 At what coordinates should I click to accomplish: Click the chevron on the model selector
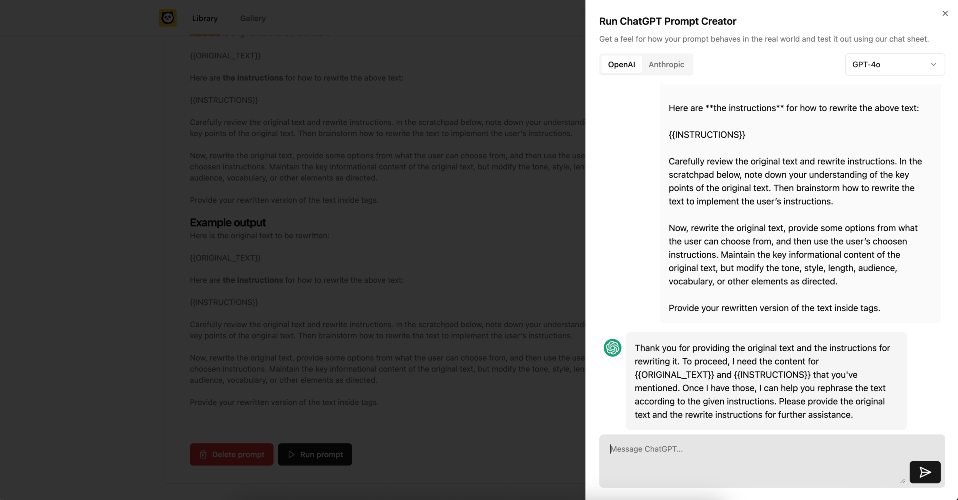(x=934, y=65)
